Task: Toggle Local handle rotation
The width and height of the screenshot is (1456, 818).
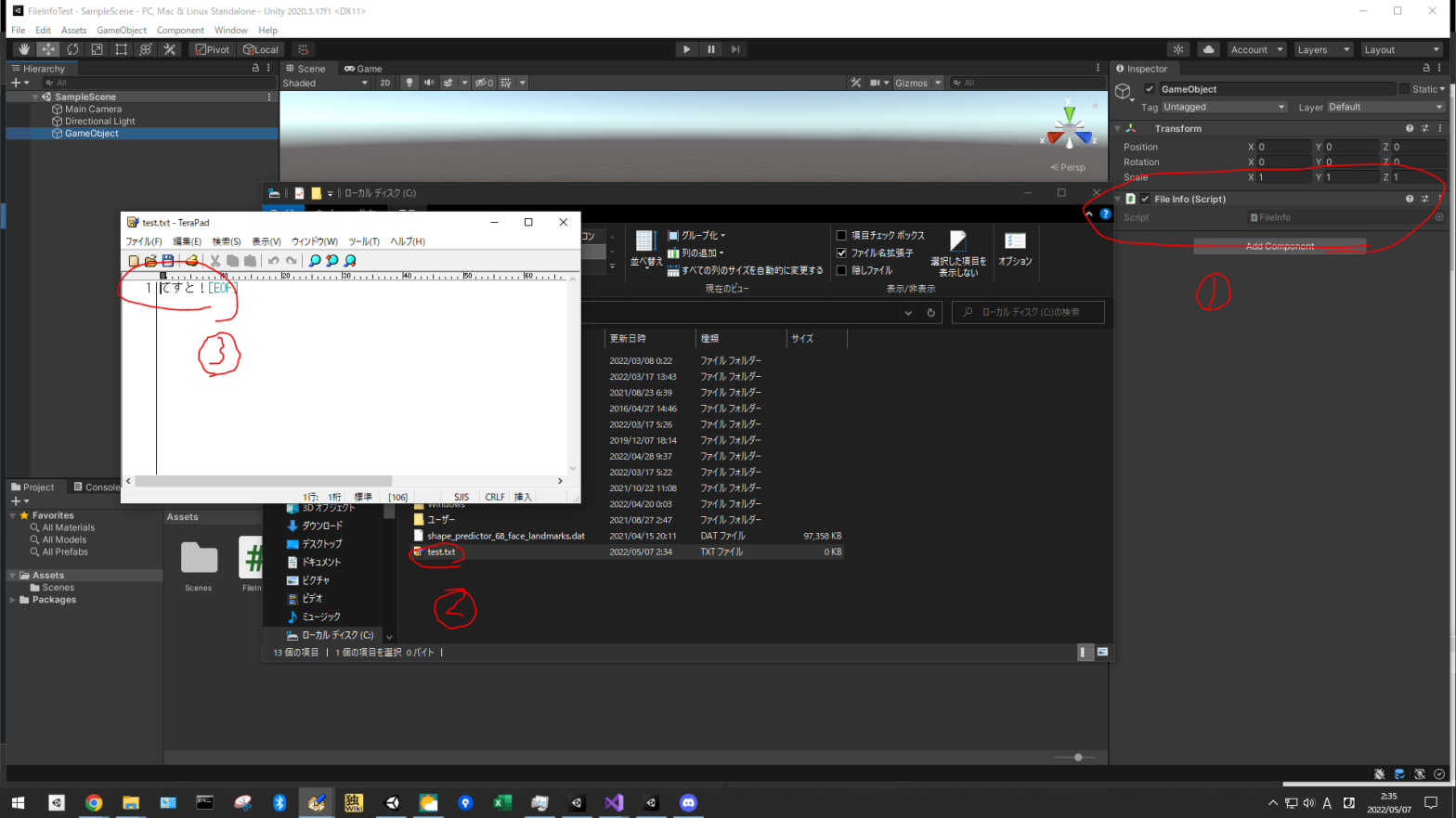Action: click(260, 49)
